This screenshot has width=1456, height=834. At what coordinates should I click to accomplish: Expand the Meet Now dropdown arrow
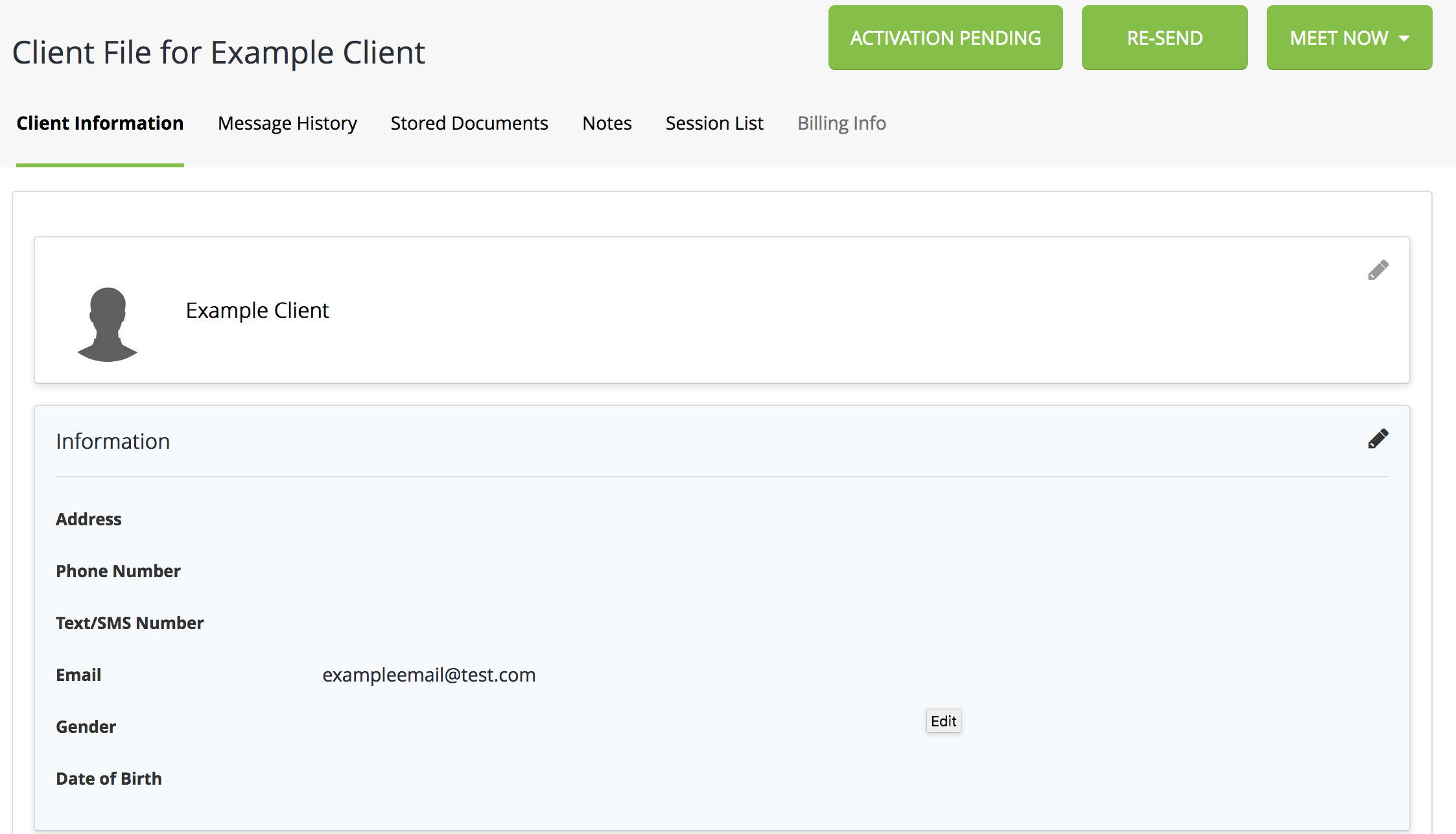pos(1404,38)
